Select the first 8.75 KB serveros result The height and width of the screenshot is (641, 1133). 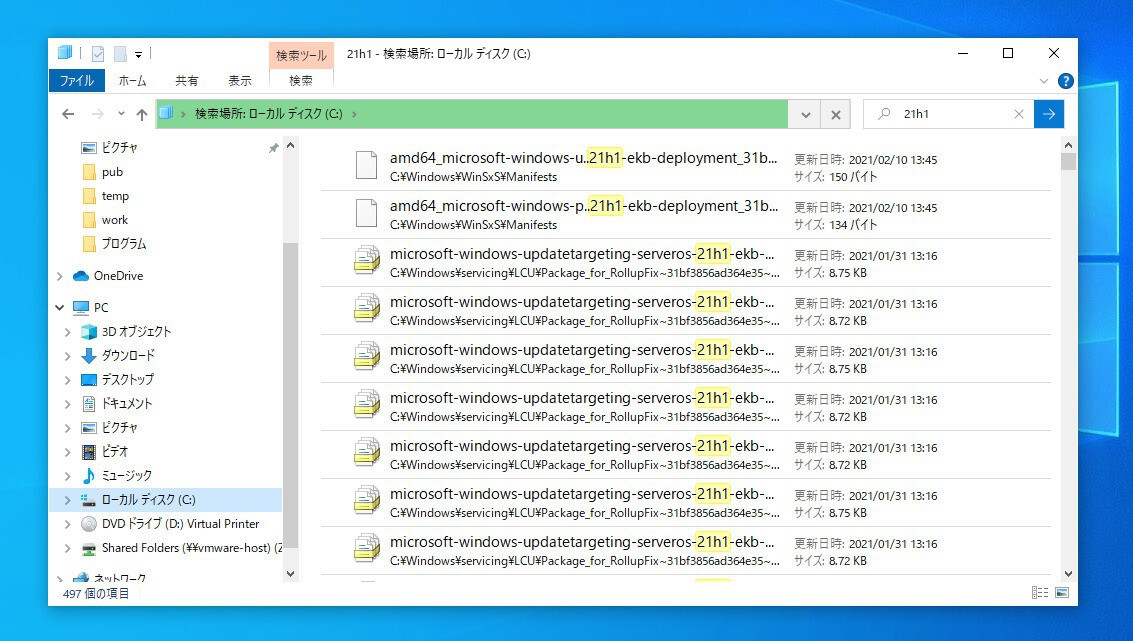pos(685,262)
